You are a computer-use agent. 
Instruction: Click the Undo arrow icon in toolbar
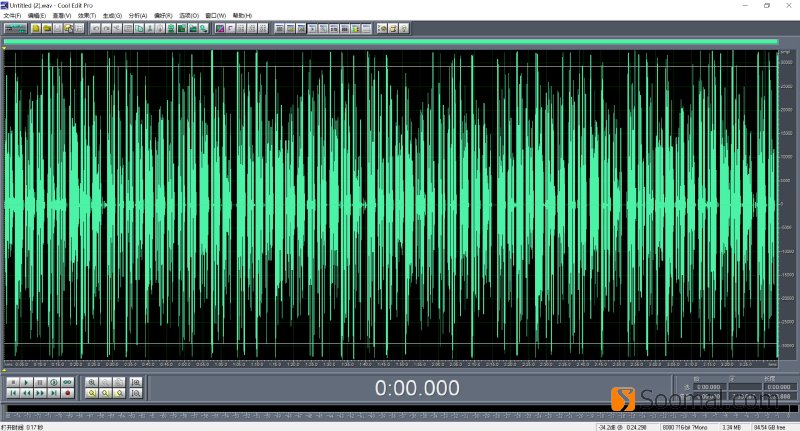[94, 29]
